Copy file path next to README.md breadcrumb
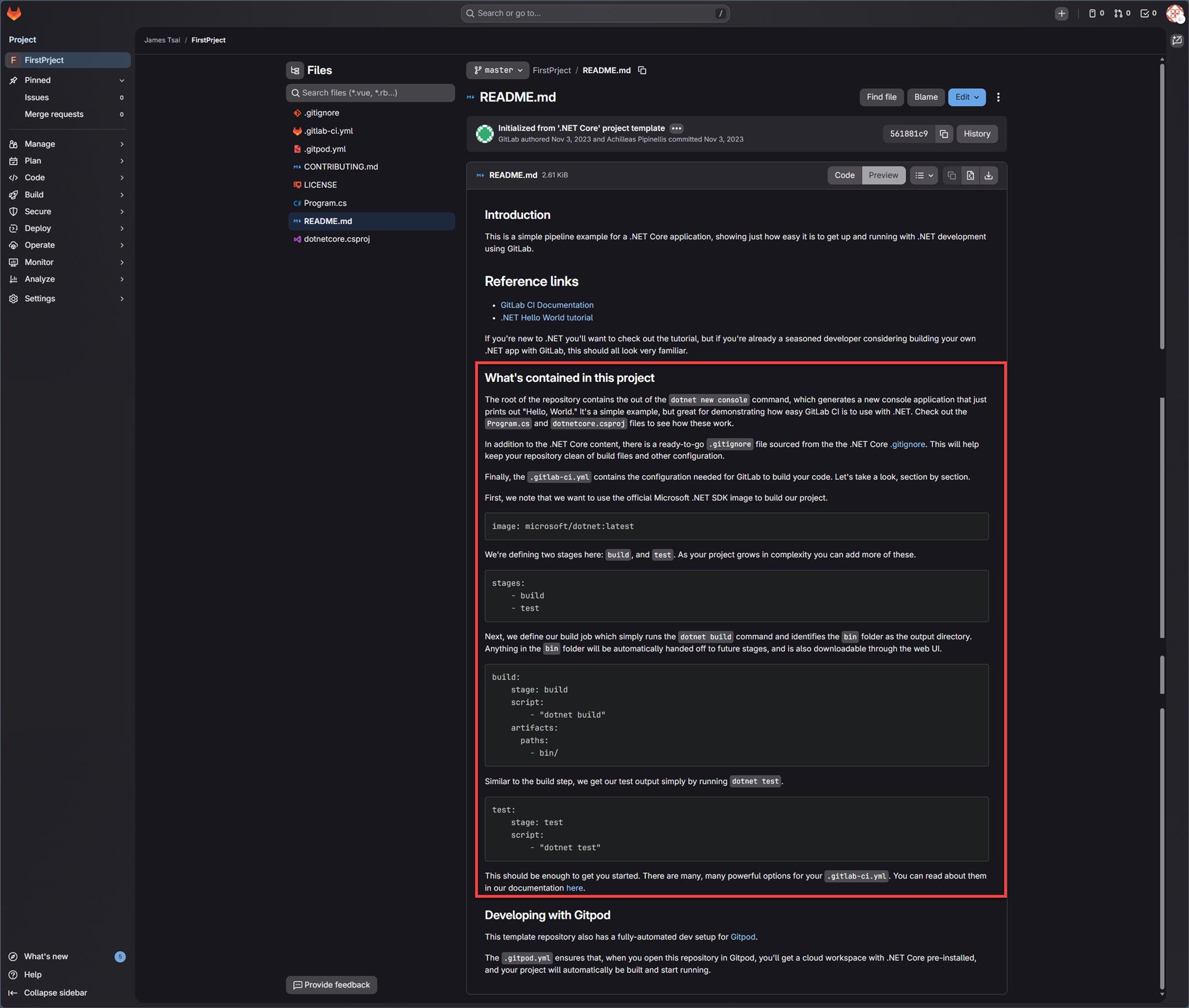The image size is (1189, 1008). [x=642, y=70]
